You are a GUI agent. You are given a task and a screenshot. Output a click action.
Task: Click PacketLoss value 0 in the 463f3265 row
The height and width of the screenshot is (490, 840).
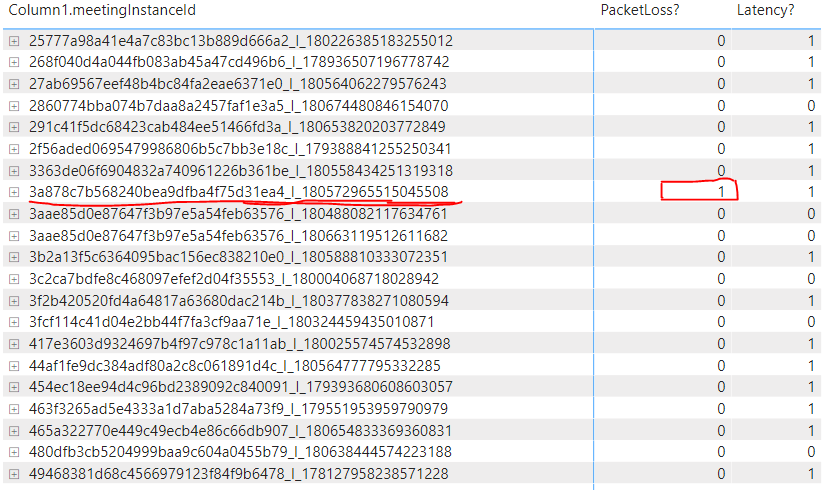click(x=721, y=409)
